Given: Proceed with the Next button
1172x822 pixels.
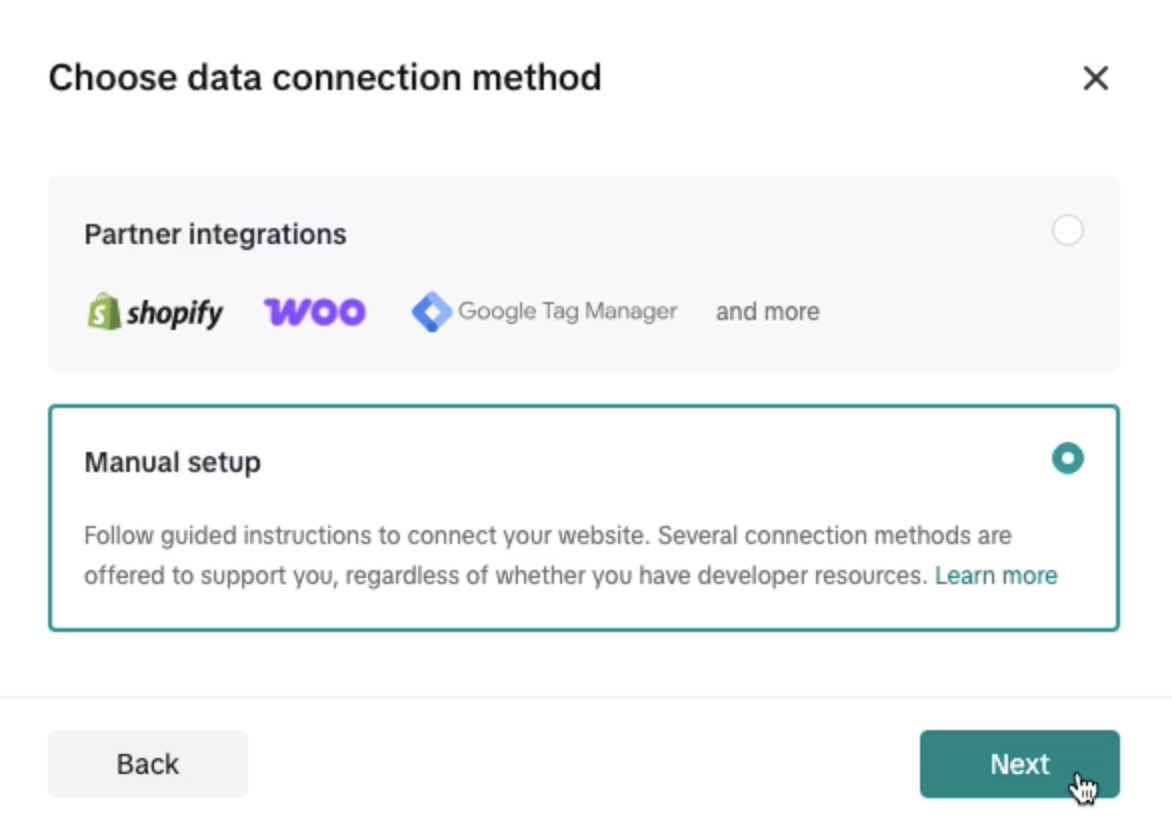Looking at the screenshot, I should pos(1019,764).
